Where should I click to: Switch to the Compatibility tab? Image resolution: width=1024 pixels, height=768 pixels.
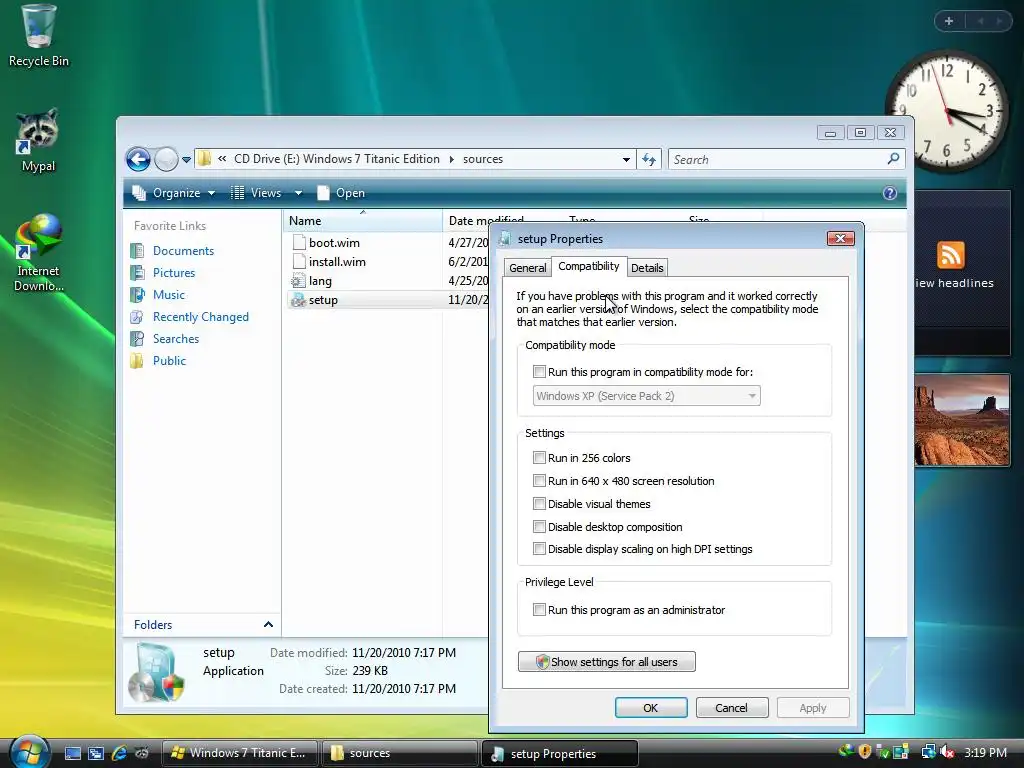[589, 266]
